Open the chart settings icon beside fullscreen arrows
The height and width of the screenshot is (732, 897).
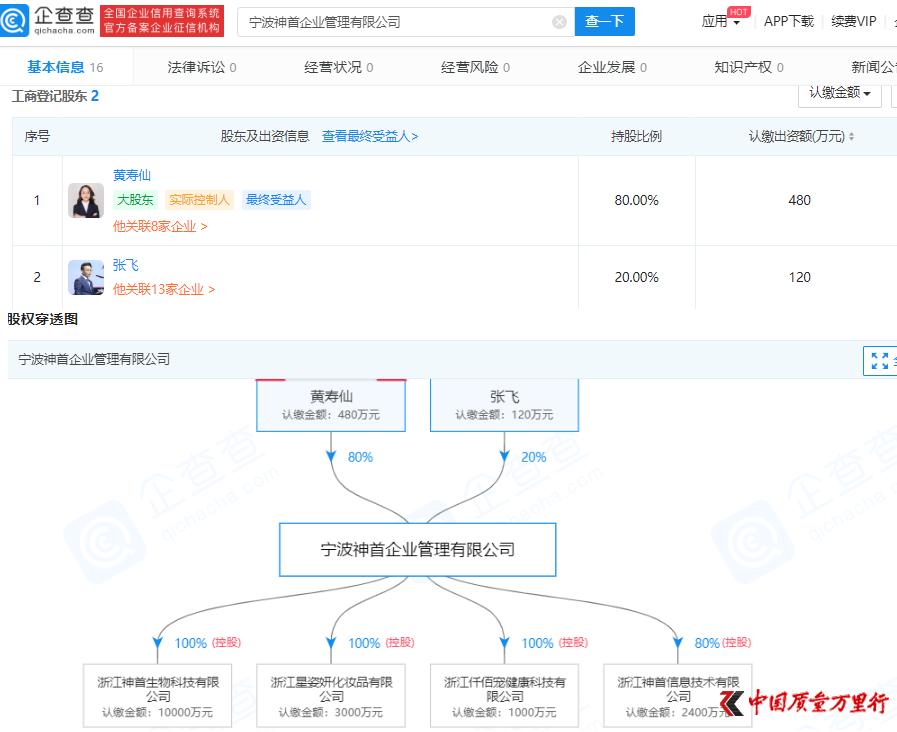tap(894, 361)
